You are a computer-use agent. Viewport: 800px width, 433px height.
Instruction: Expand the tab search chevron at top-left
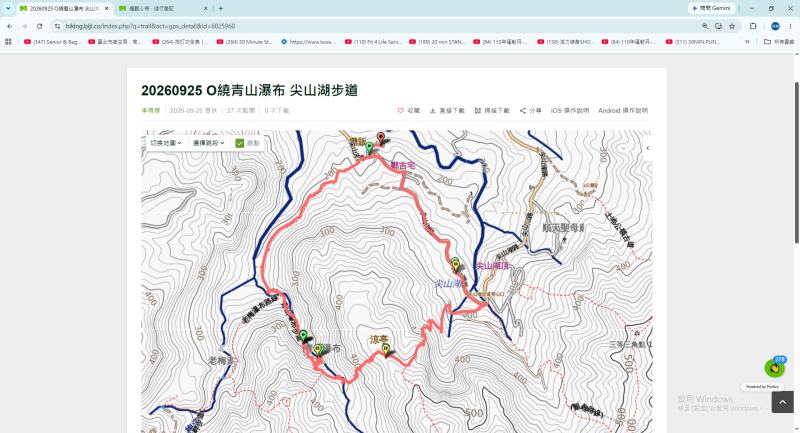pos(8,8)
